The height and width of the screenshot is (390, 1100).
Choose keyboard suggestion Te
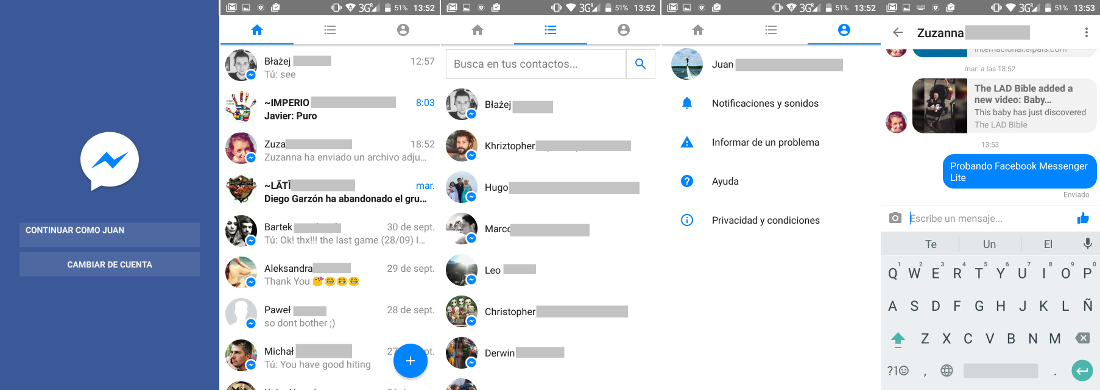coord(930,244)
